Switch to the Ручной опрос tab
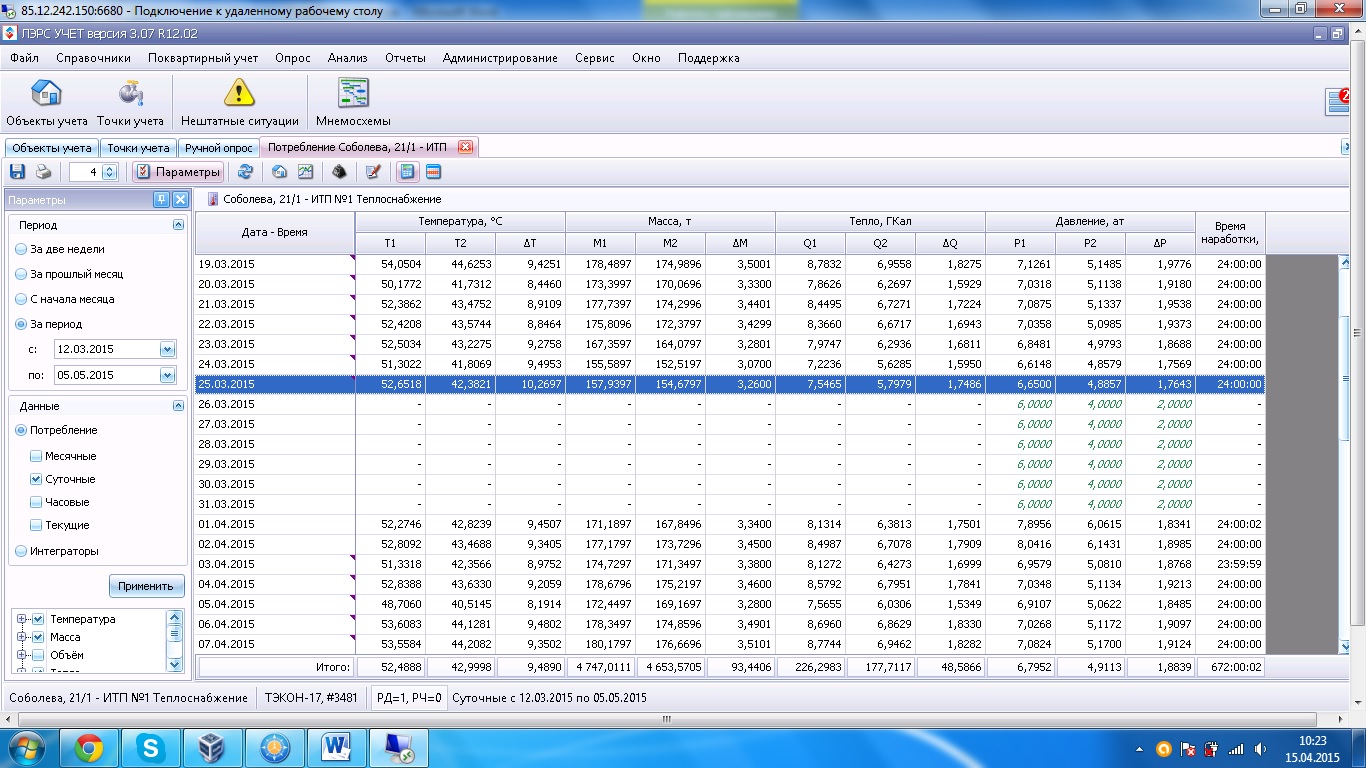The width and height of the screenshot is (1366, 768). 218,148
